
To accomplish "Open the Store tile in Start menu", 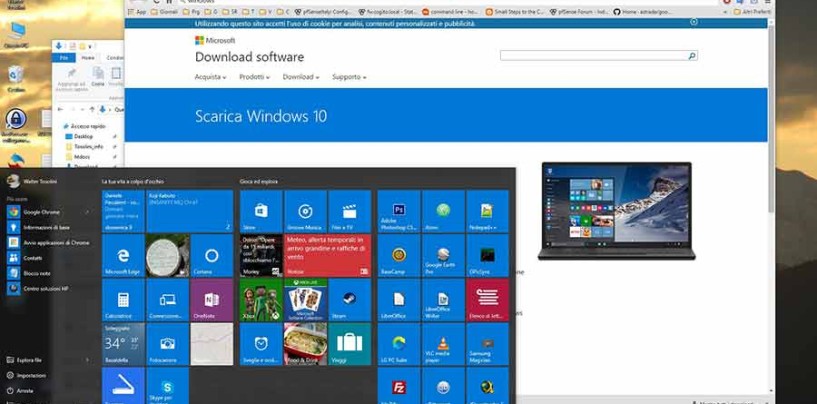I will [261, 211].
